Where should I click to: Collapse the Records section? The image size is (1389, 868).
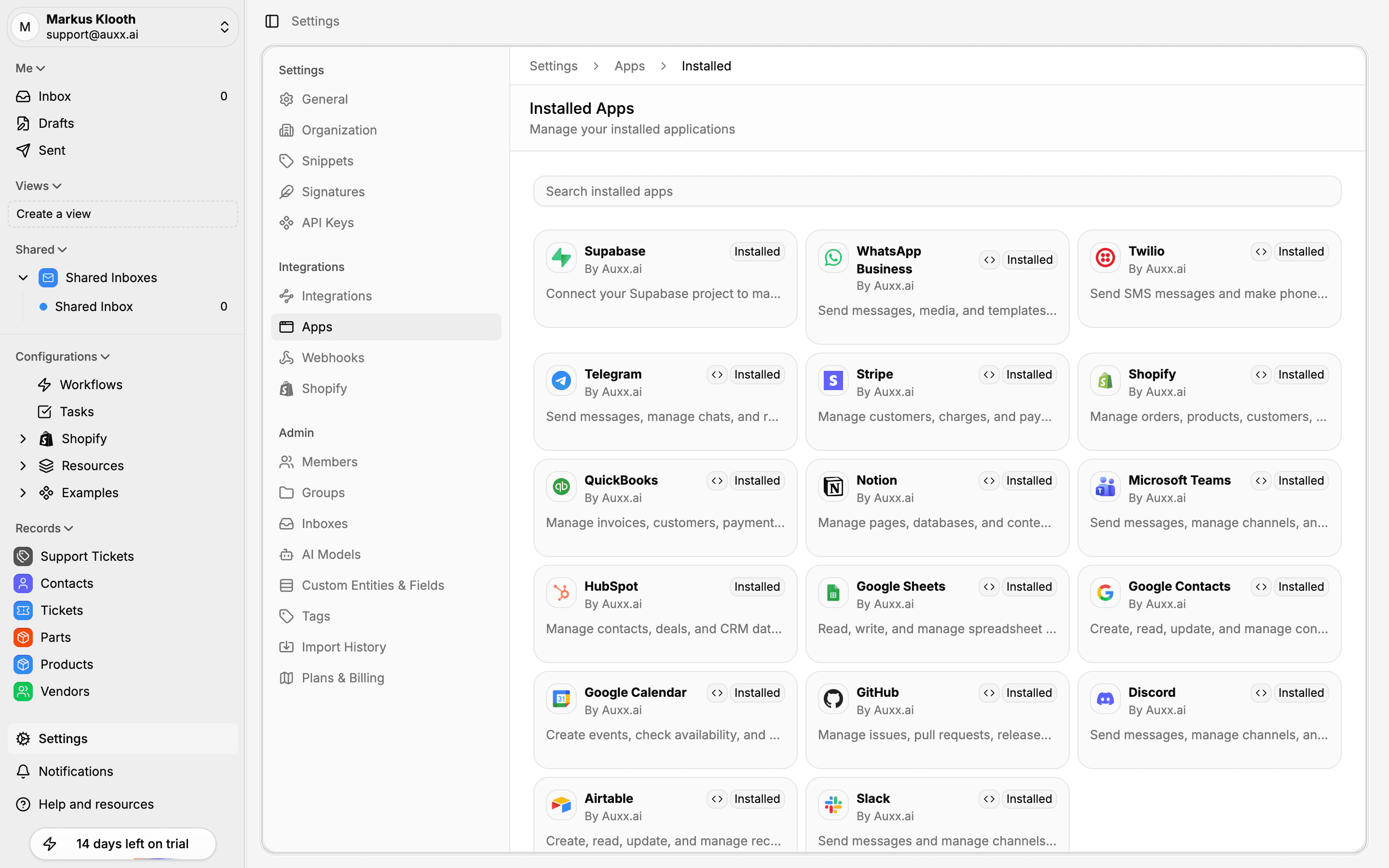(x=43, y=528)
